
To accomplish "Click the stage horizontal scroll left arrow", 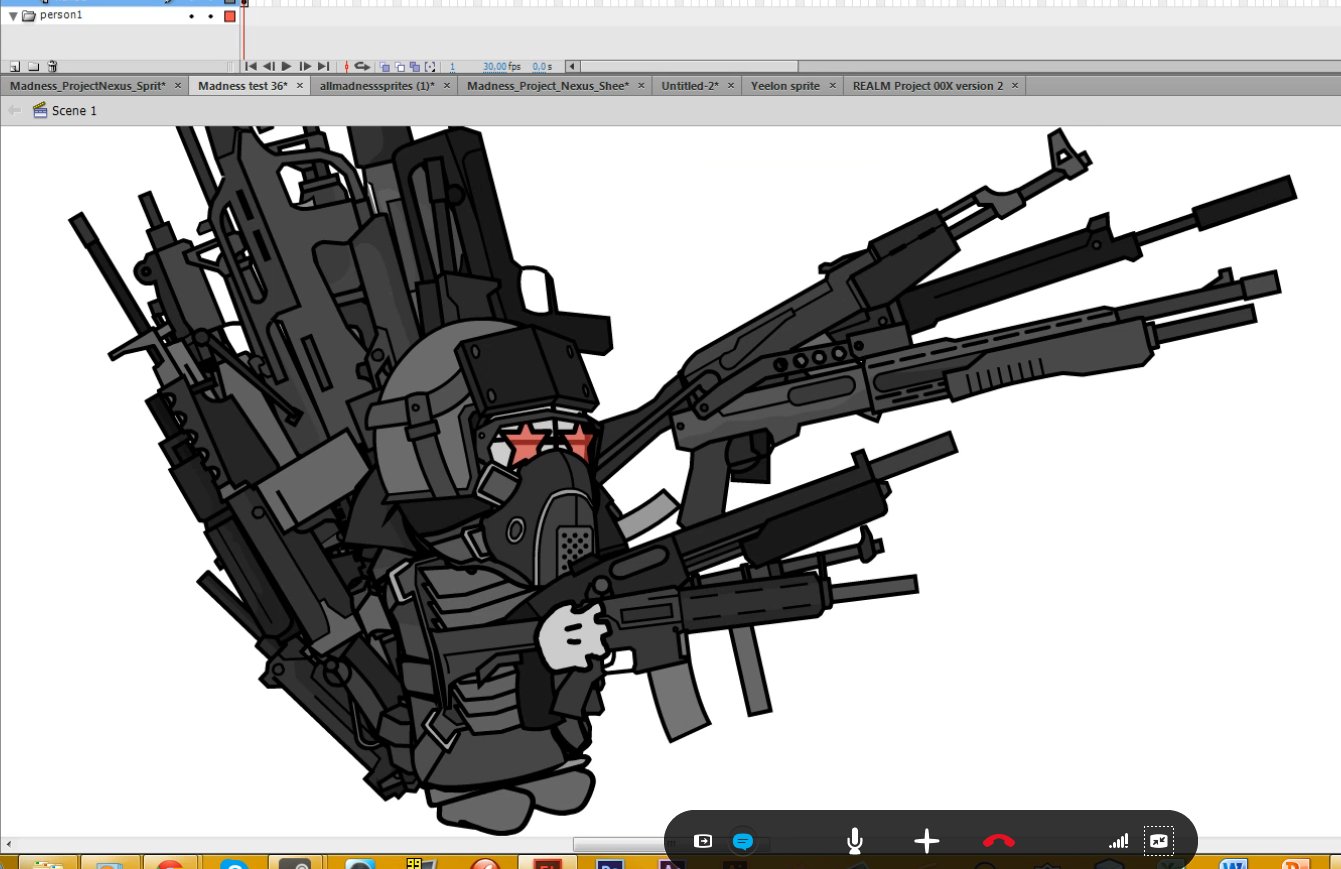I will [9, 846].
